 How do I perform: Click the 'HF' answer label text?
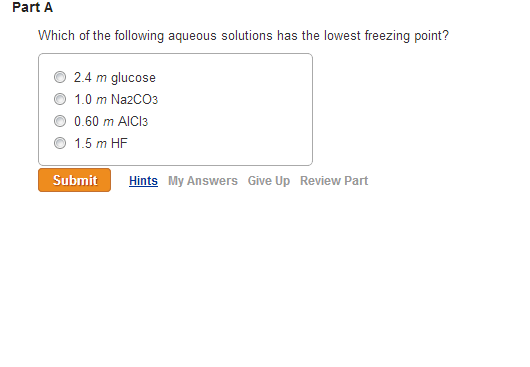click(119, 143)
